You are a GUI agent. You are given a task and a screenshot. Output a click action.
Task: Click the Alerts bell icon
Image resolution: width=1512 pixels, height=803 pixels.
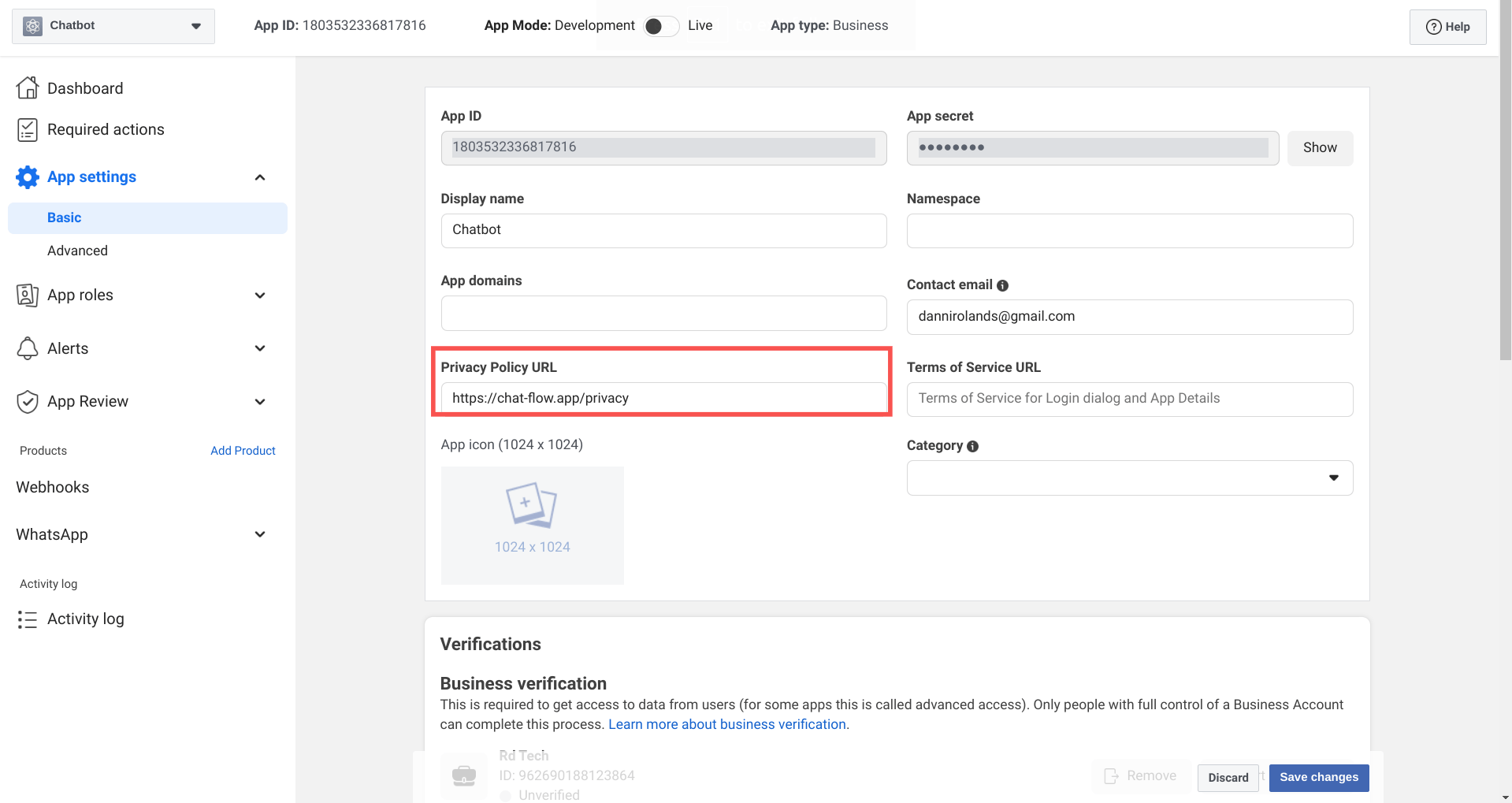(x=28, y=348)
